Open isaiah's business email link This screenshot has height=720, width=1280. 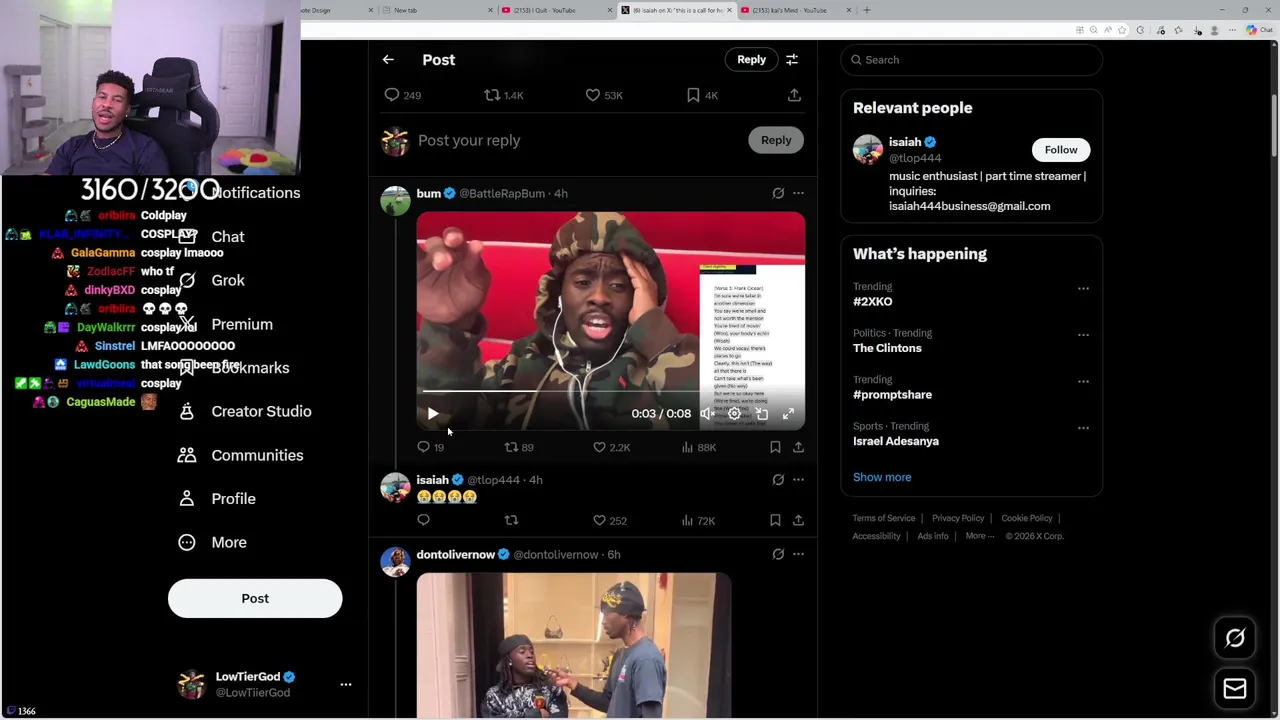969,206
